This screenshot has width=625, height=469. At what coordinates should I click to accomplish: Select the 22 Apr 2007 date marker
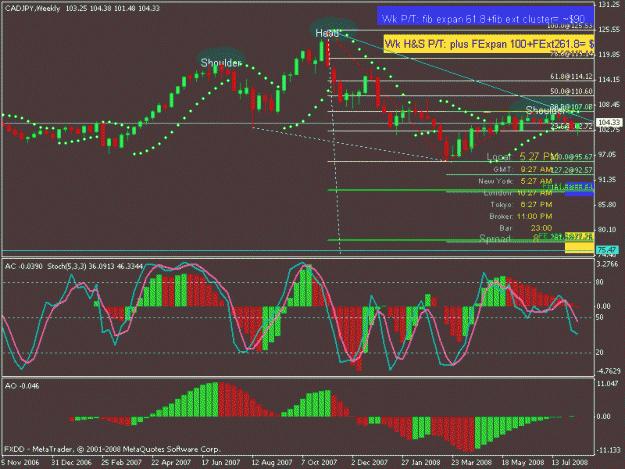(x=171, y=463)
